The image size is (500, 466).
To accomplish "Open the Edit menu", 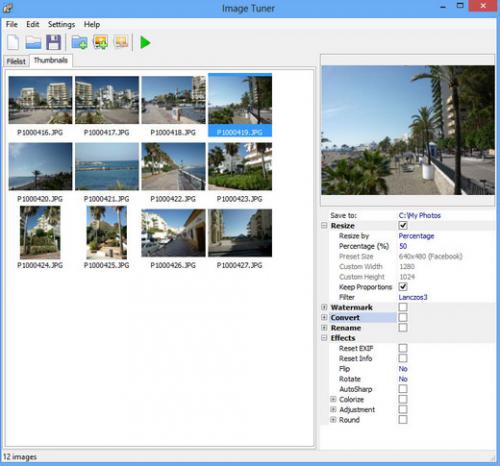I will click(x=33, y=24).
